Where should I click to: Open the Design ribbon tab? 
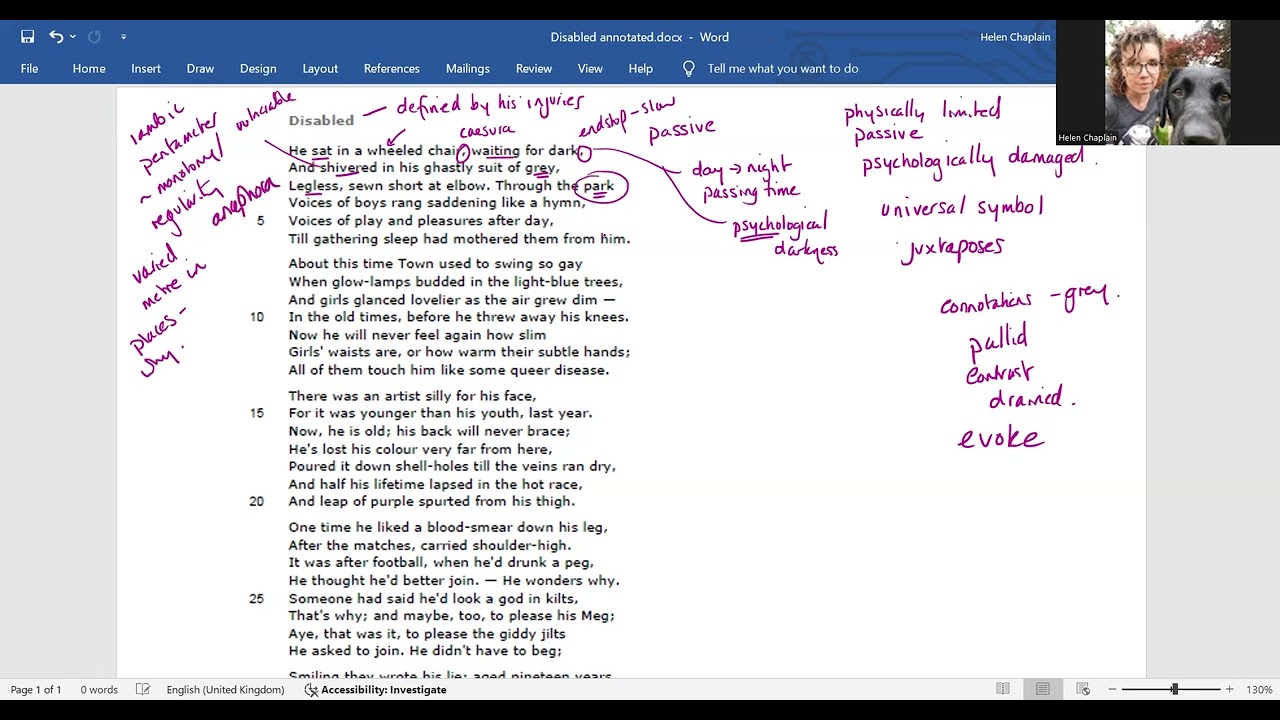(x=258, y=69)
